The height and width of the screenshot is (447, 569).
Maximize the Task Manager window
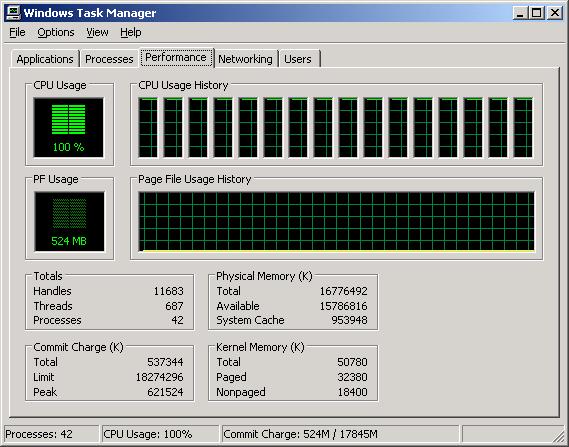click(537, 13)
